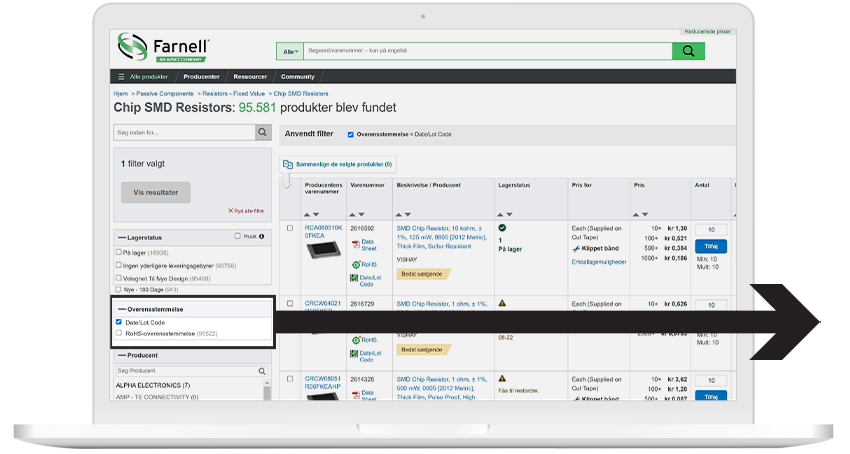Sort Pris column ascending arrow
Viewport: 850px width, 454px height.
coord(636,215)
